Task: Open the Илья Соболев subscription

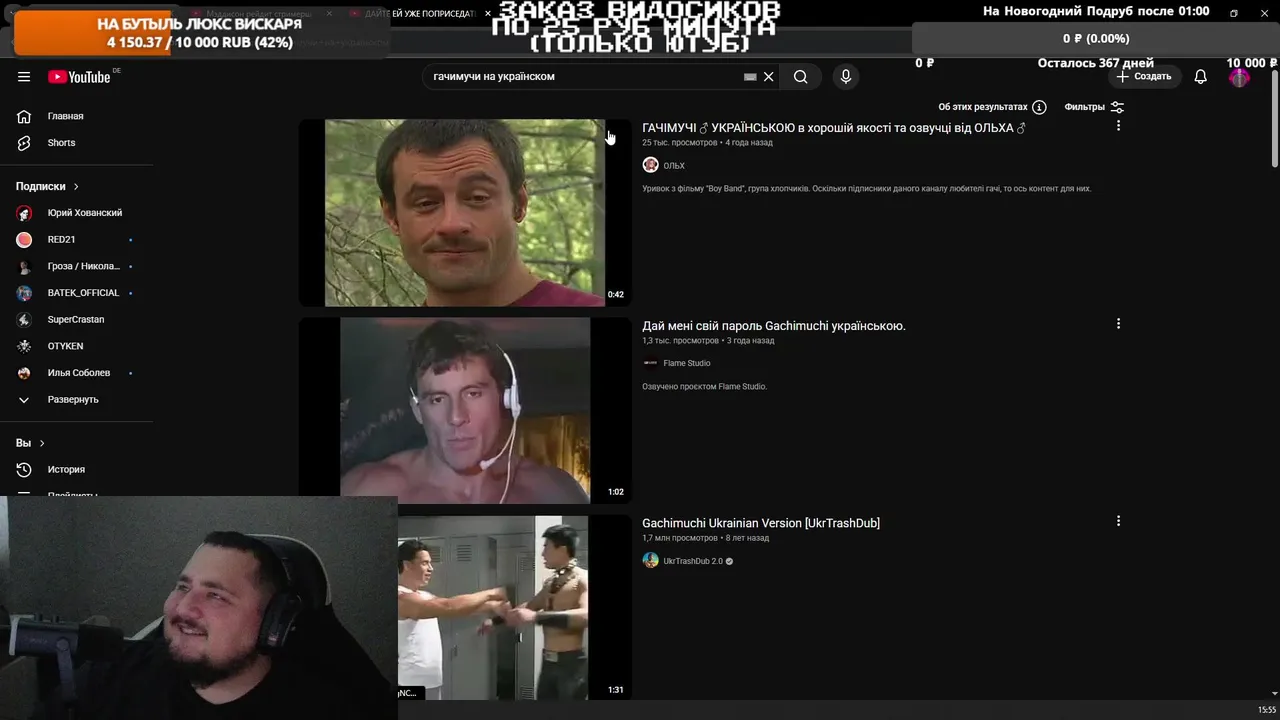Action: tap(78, 373)
